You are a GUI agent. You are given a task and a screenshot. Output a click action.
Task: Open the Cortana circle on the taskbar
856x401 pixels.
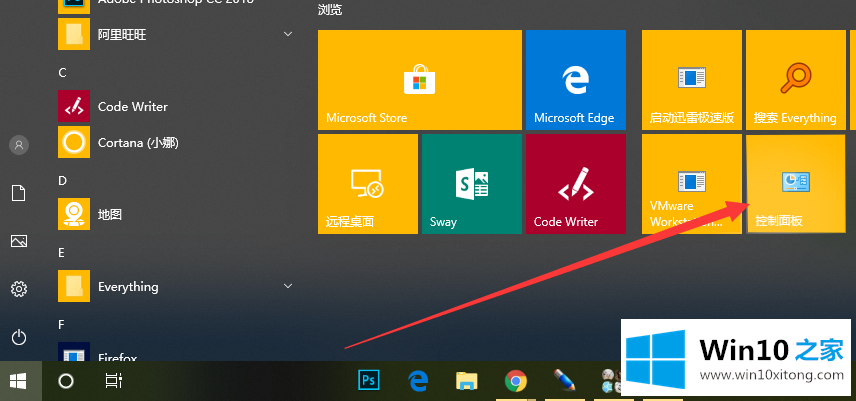[66, 381]
